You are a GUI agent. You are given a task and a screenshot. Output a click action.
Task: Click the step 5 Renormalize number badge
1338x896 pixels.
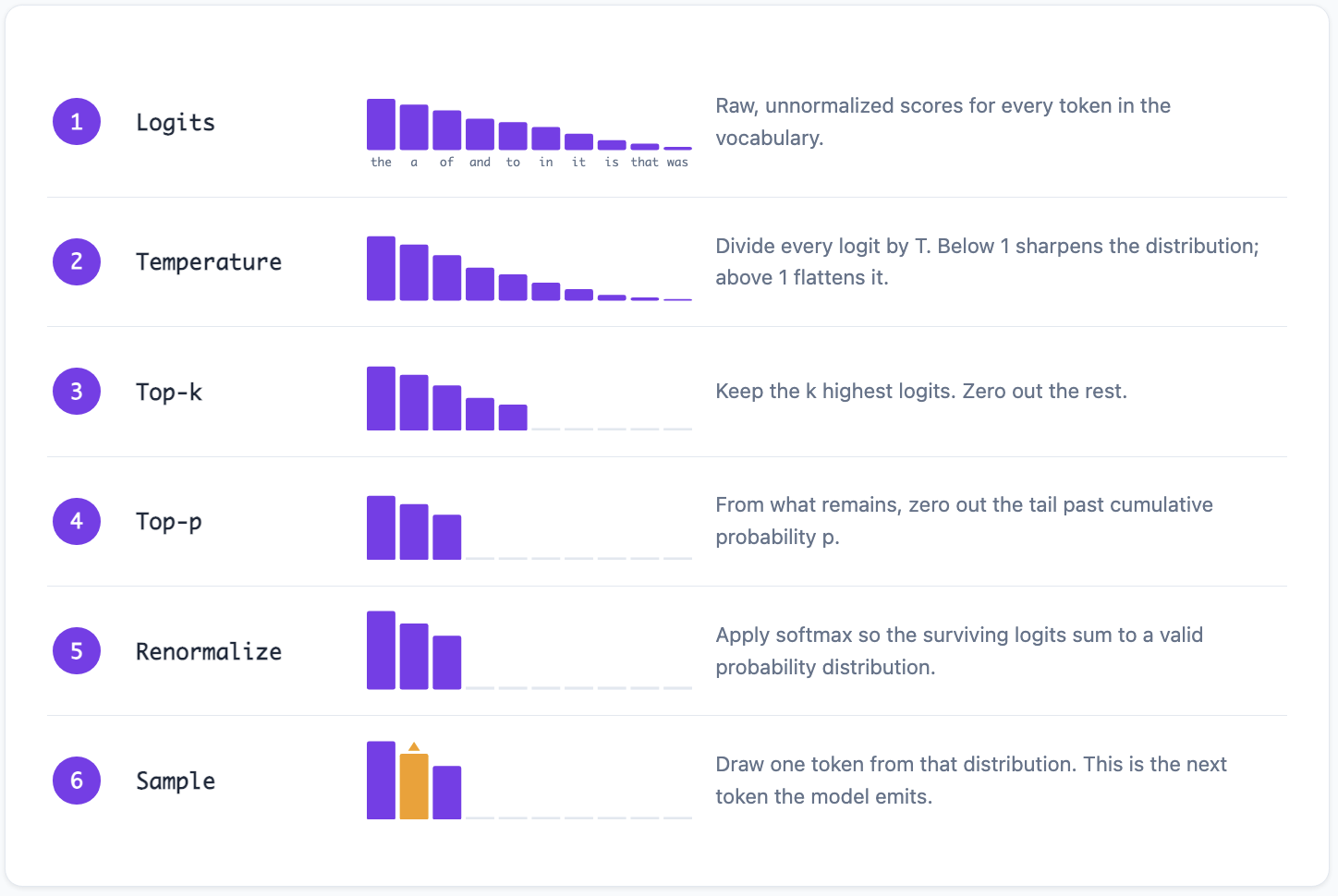[x=77, y=650]
